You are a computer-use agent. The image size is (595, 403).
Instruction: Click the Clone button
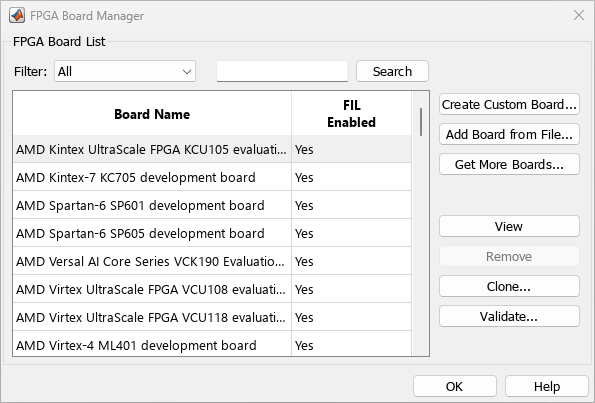pyautogui.click(x=509, y=287)
